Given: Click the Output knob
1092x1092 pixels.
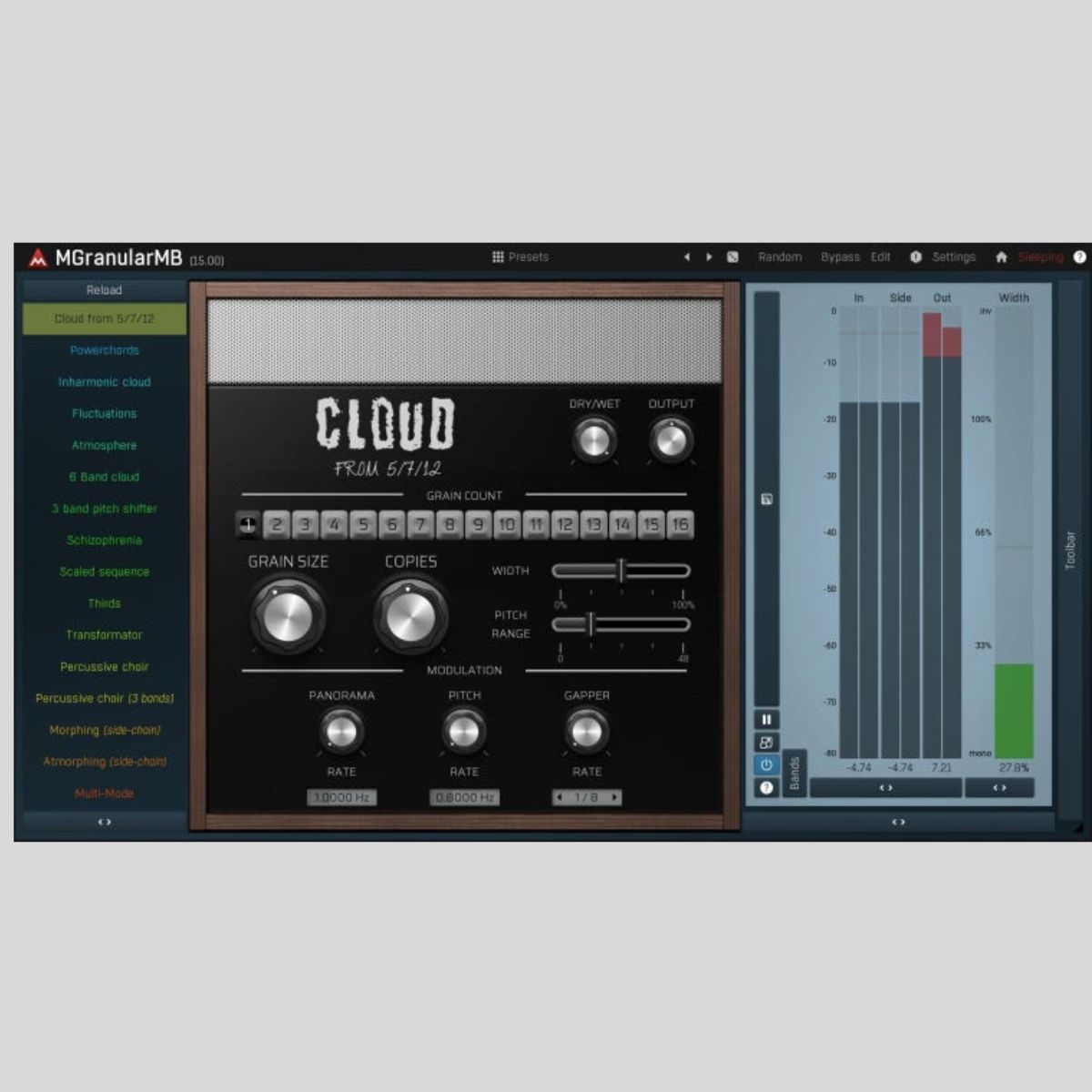Looking at the screenshot, I should (x=671, y=441).
